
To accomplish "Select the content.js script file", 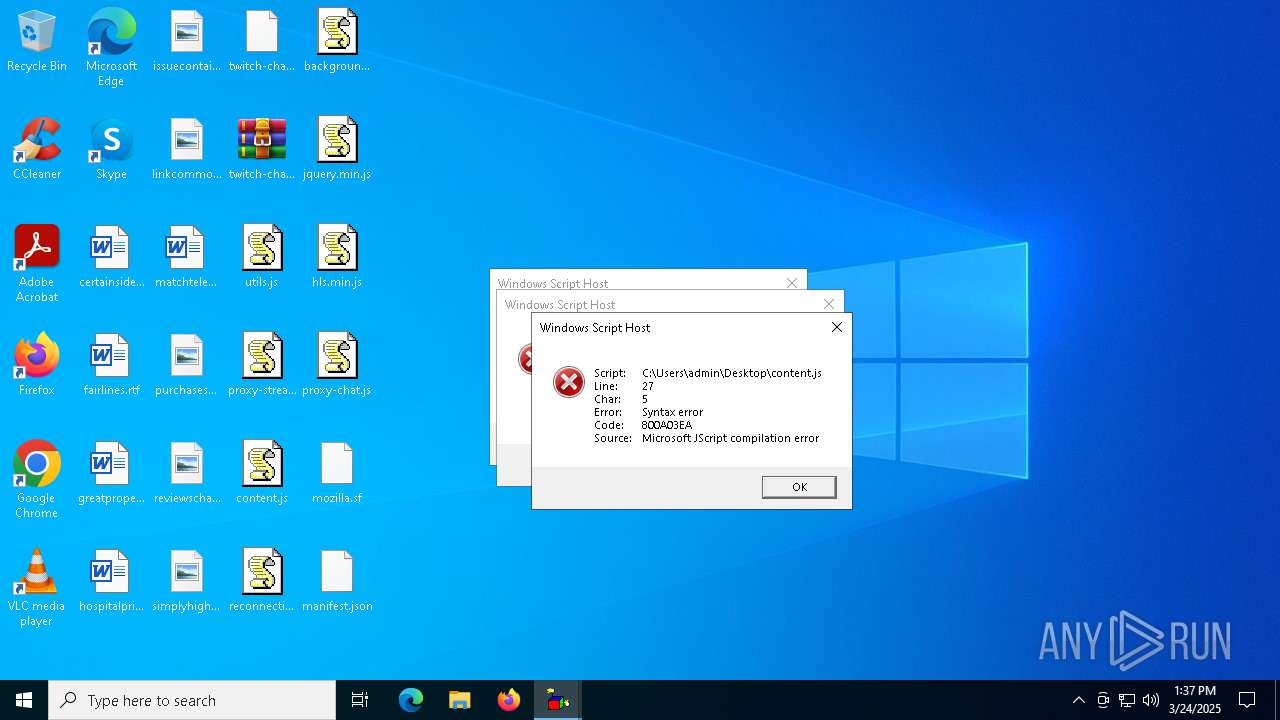I will click(261, 473).
